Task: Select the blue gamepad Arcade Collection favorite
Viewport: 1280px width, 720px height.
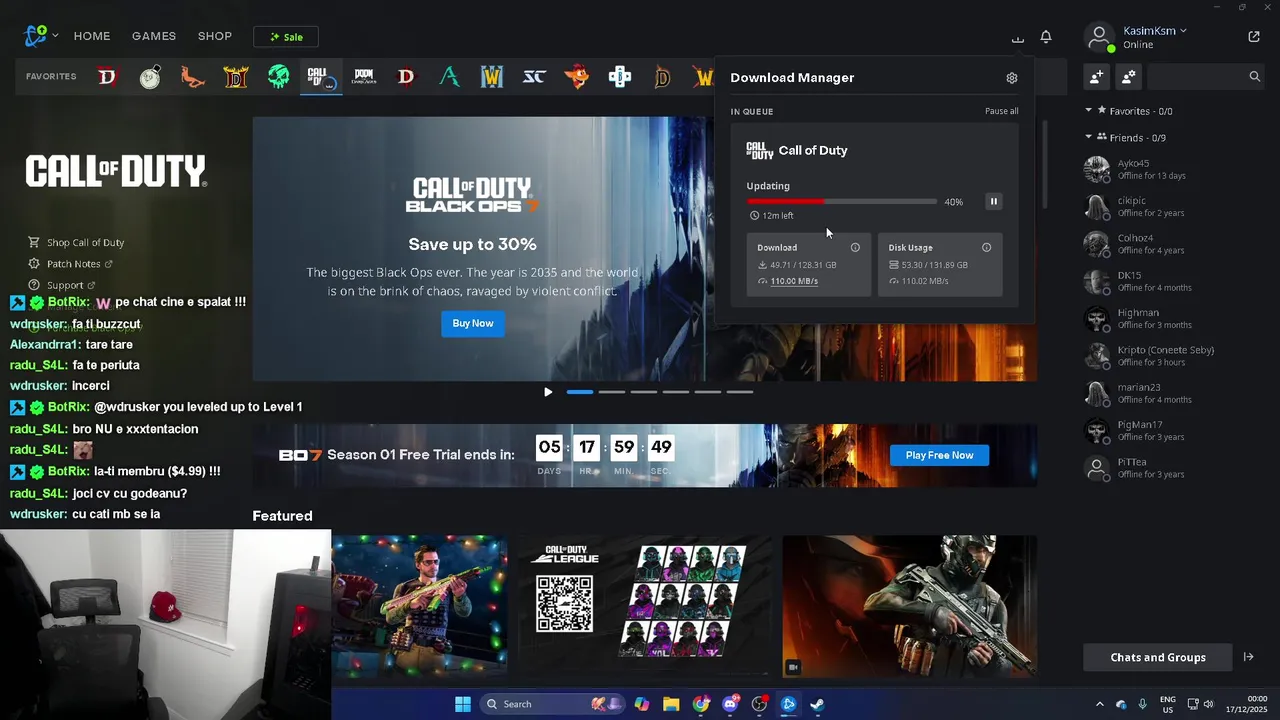Action: pyautogui.click(x=620, y=77)
